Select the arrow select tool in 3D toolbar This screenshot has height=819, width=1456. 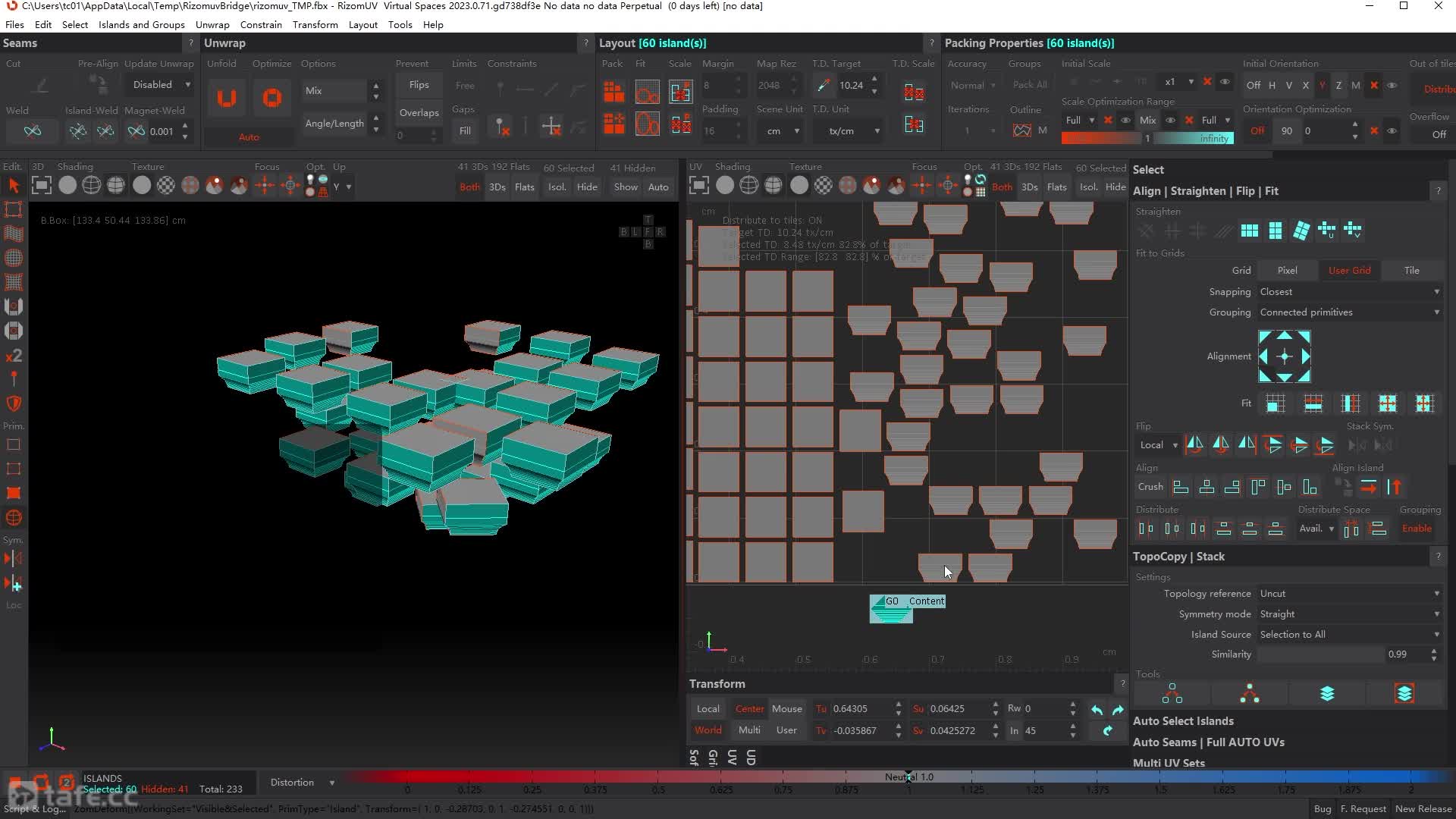click(14, 186)
